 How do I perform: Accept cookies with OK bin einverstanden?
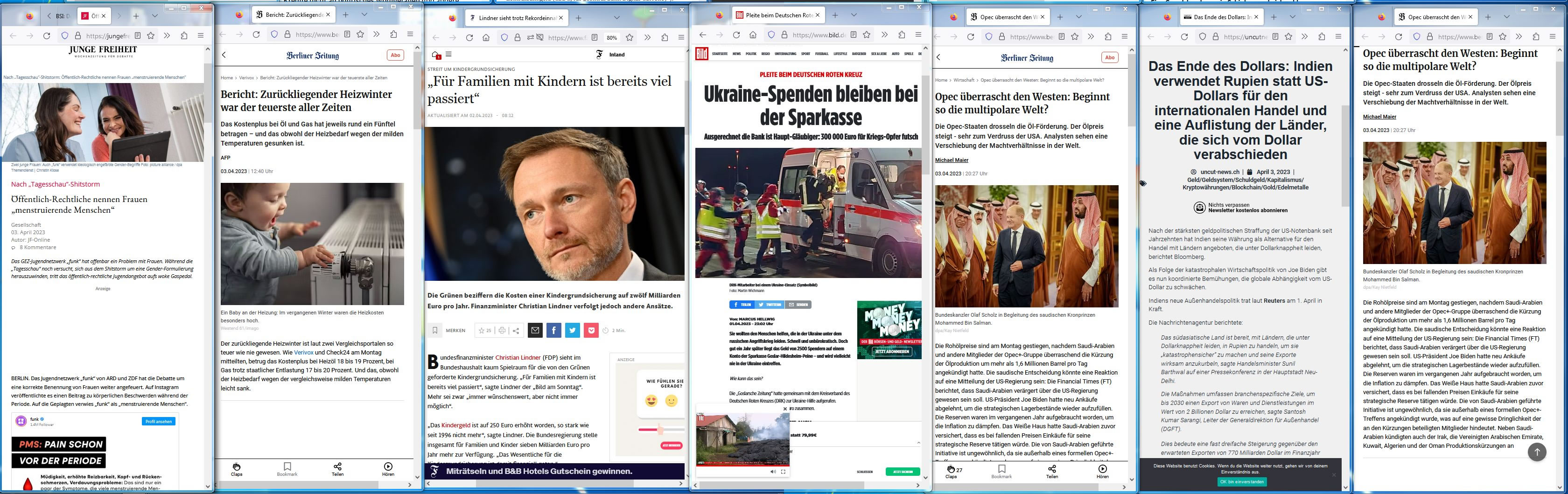(x=1242, y=481)
